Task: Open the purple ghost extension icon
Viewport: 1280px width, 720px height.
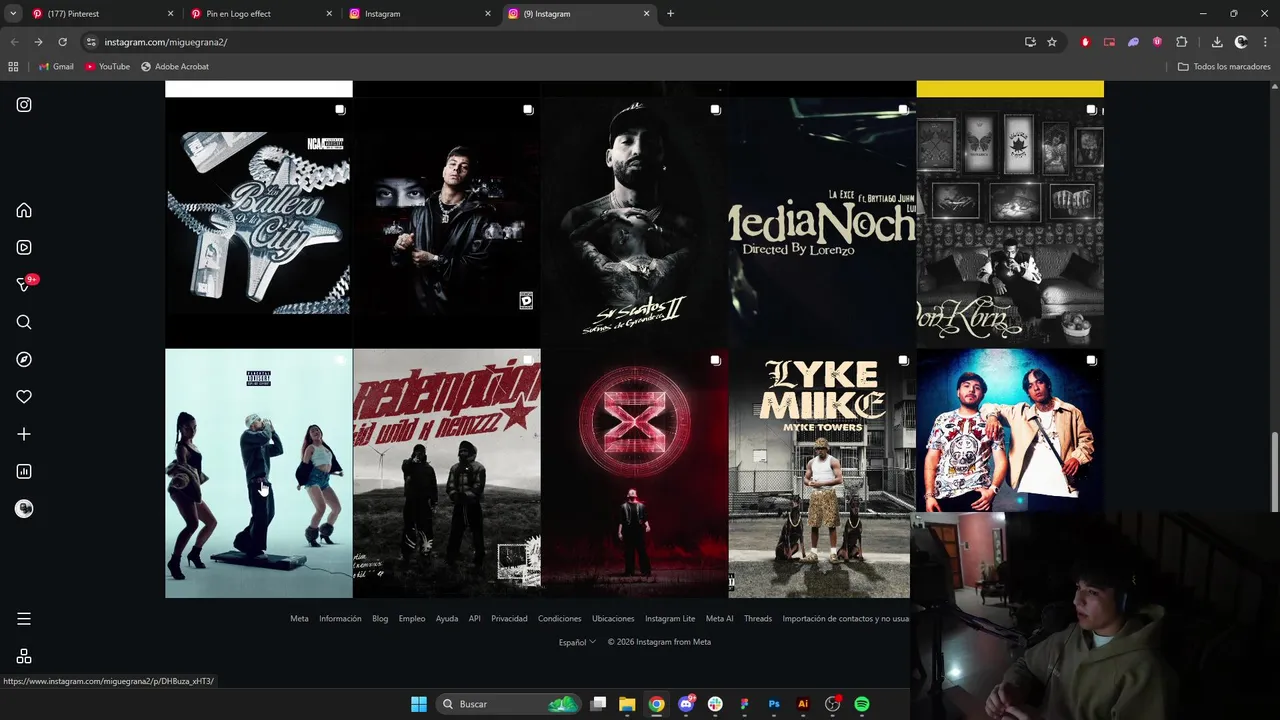Action: (1133, 42)
